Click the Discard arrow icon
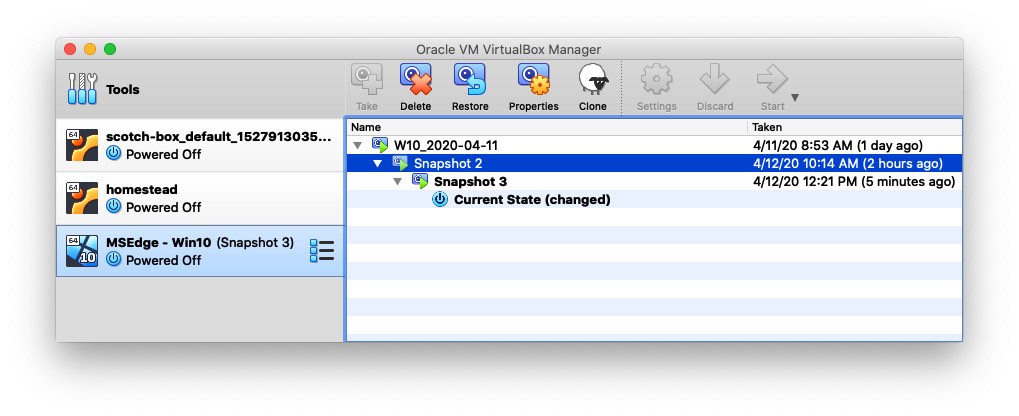 (x=715, y=79)
